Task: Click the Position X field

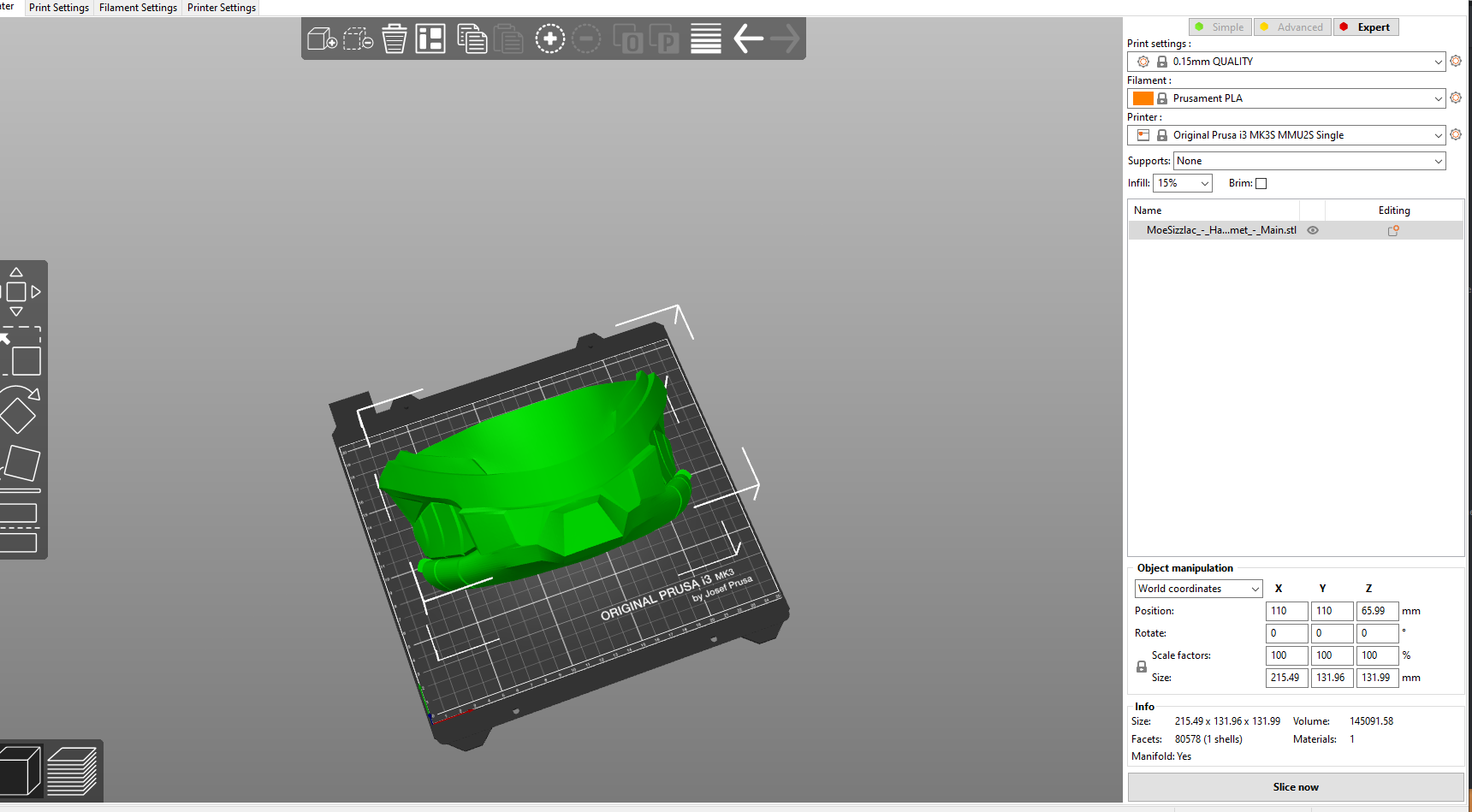Action: [1287, 611]
